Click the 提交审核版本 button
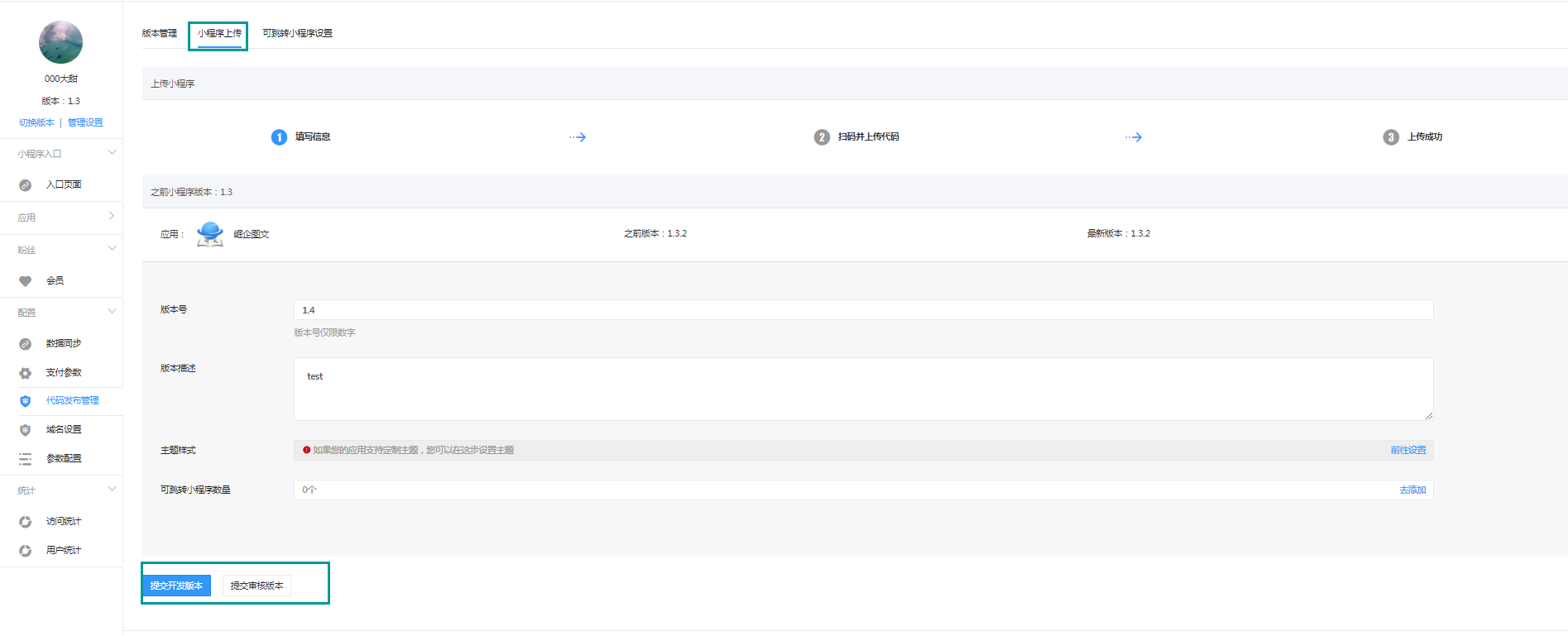This screenshot has height=636, width=1568. coord(257,586)
